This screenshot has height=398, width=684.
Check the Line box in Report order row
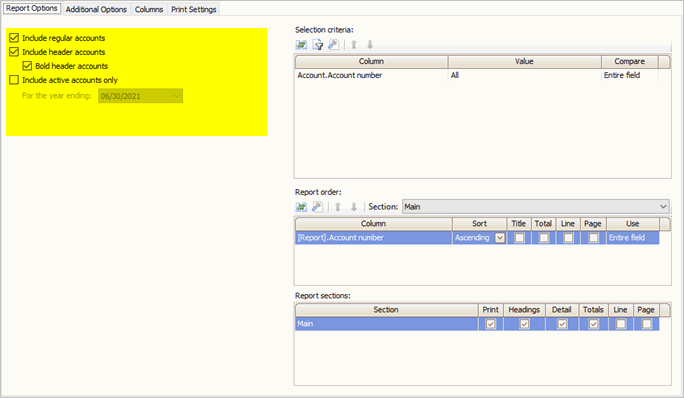coord(568,238)
